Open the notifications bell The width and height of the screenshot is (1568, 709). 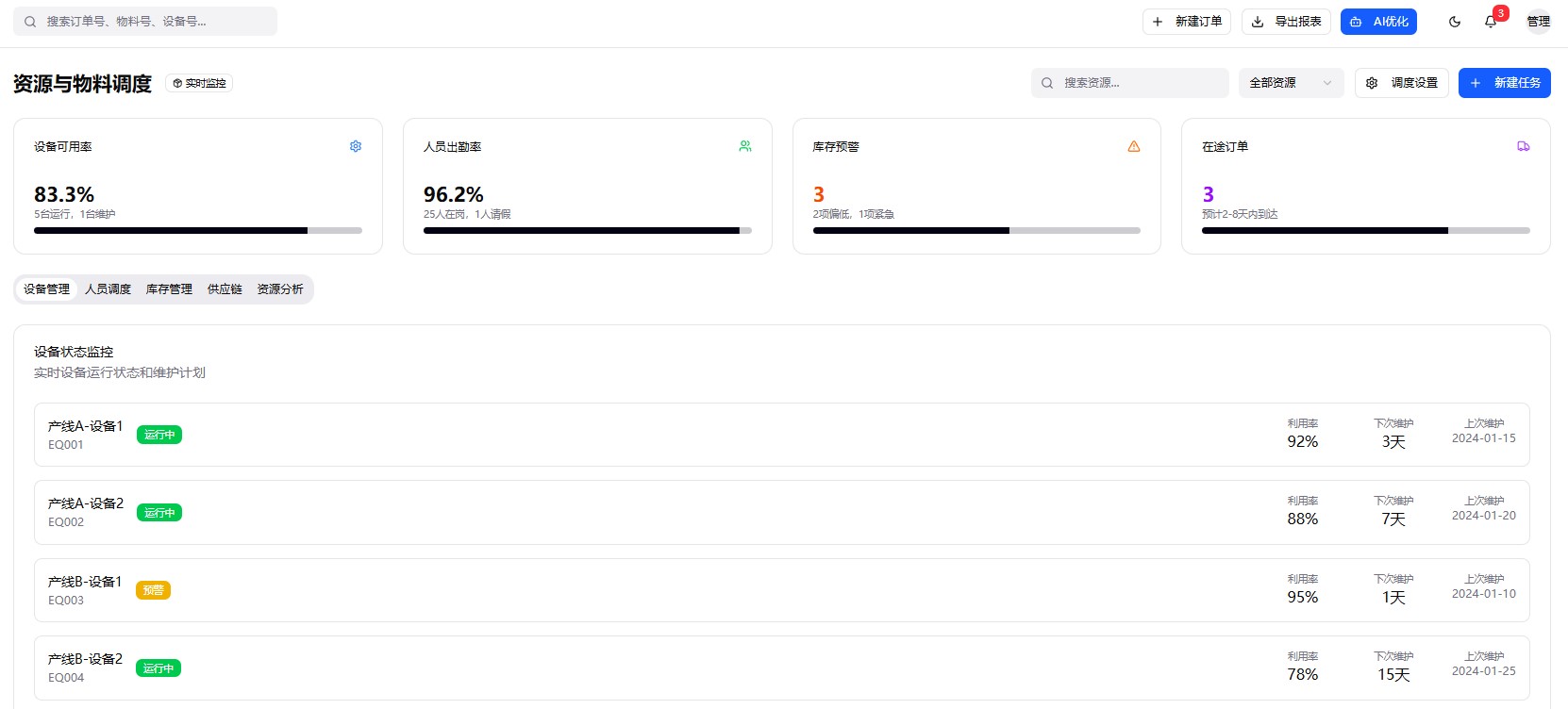pos(1491,22)
